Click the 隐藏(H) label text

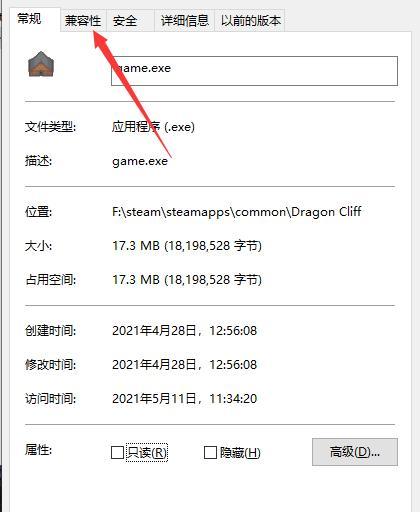(240, 453)
